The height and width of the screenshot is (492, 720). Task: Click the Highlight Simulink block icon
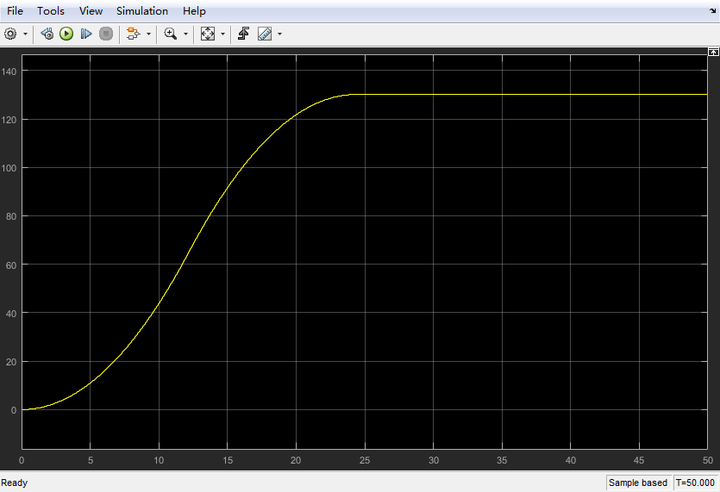pyautogui.click(x=133, y=34)
